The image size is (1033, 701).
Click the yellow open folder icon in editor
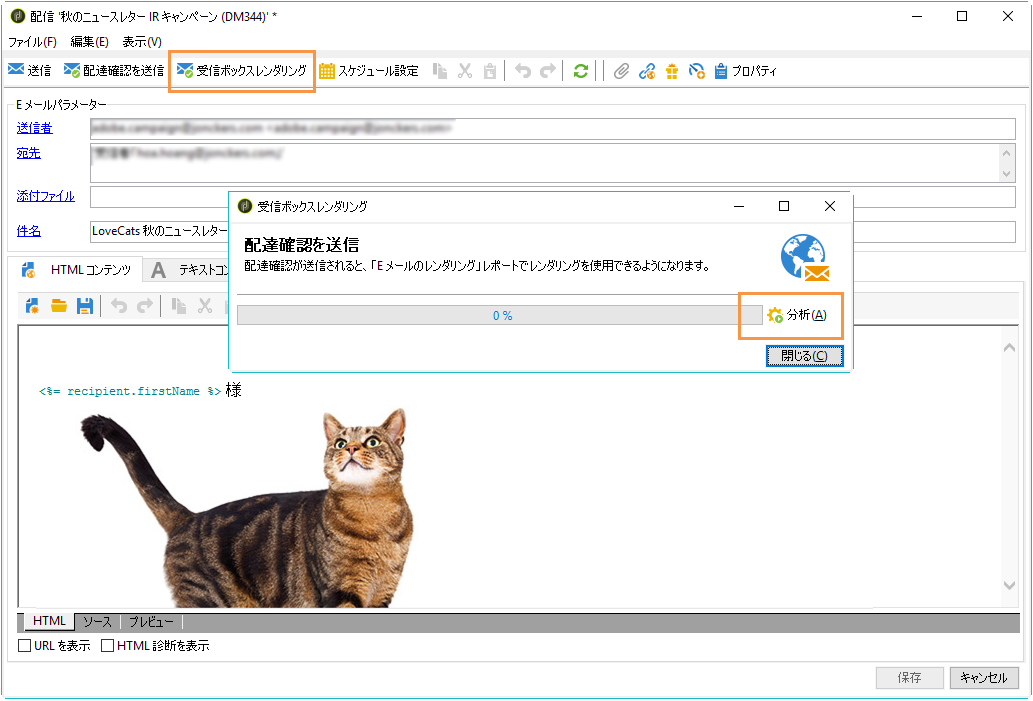point(59,306)
